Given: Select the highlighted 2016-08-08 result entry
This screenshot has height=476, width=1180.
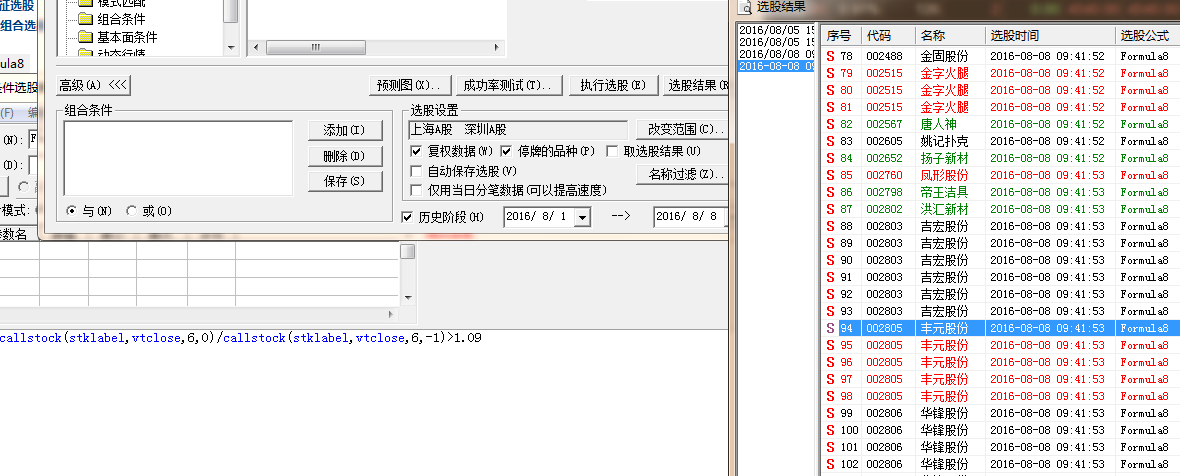Looking at the screenshot, I should (x=776, y=66).
